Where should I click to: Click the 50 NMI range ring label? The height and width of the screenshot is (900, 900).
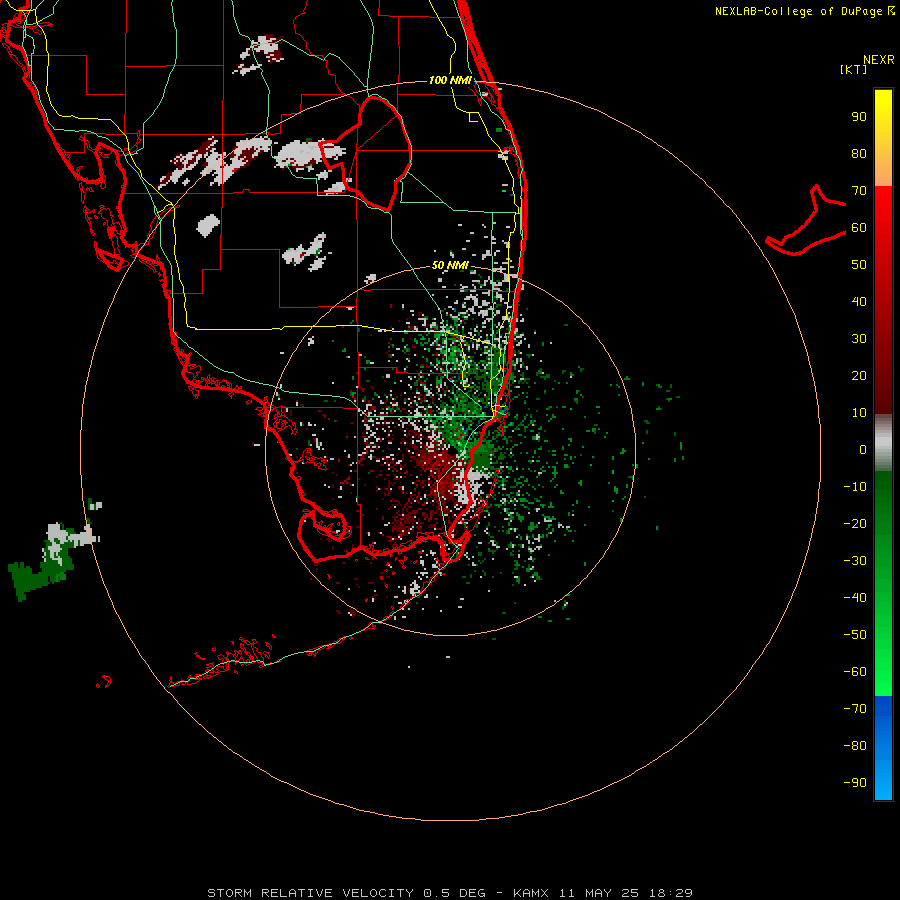pos(450,265)
